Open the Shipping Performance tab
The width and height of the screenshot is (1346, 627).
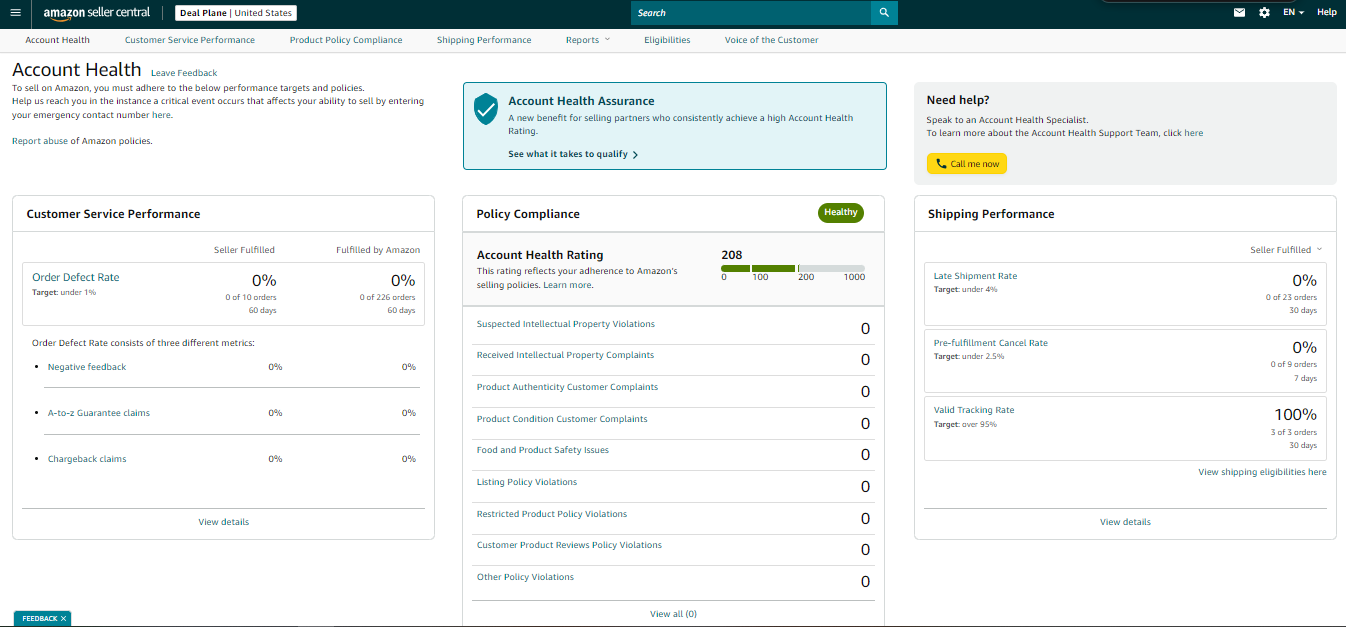(x=484, y=40)
